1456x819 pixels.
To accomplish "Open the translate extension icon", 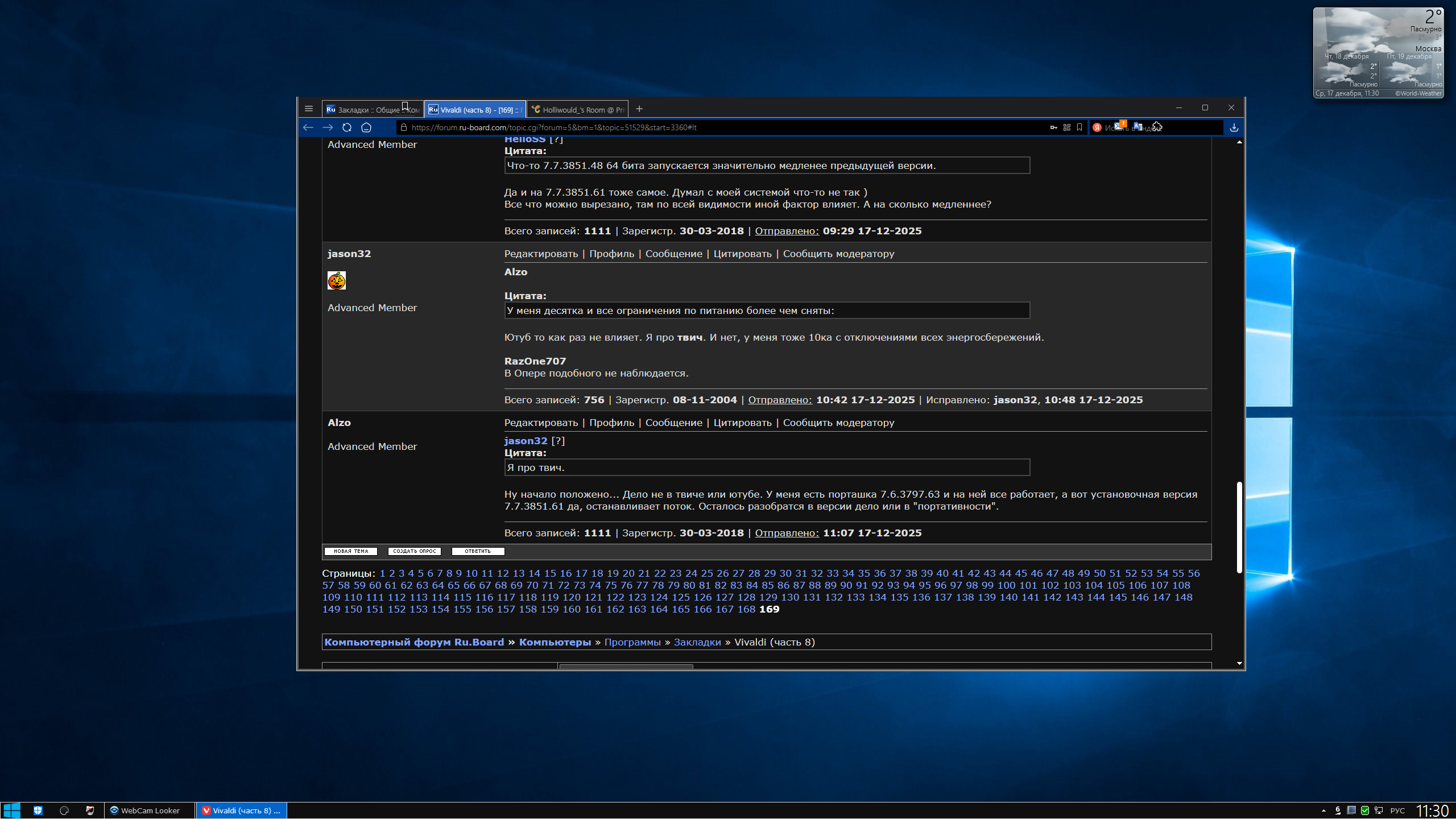I will point(1138,126).
